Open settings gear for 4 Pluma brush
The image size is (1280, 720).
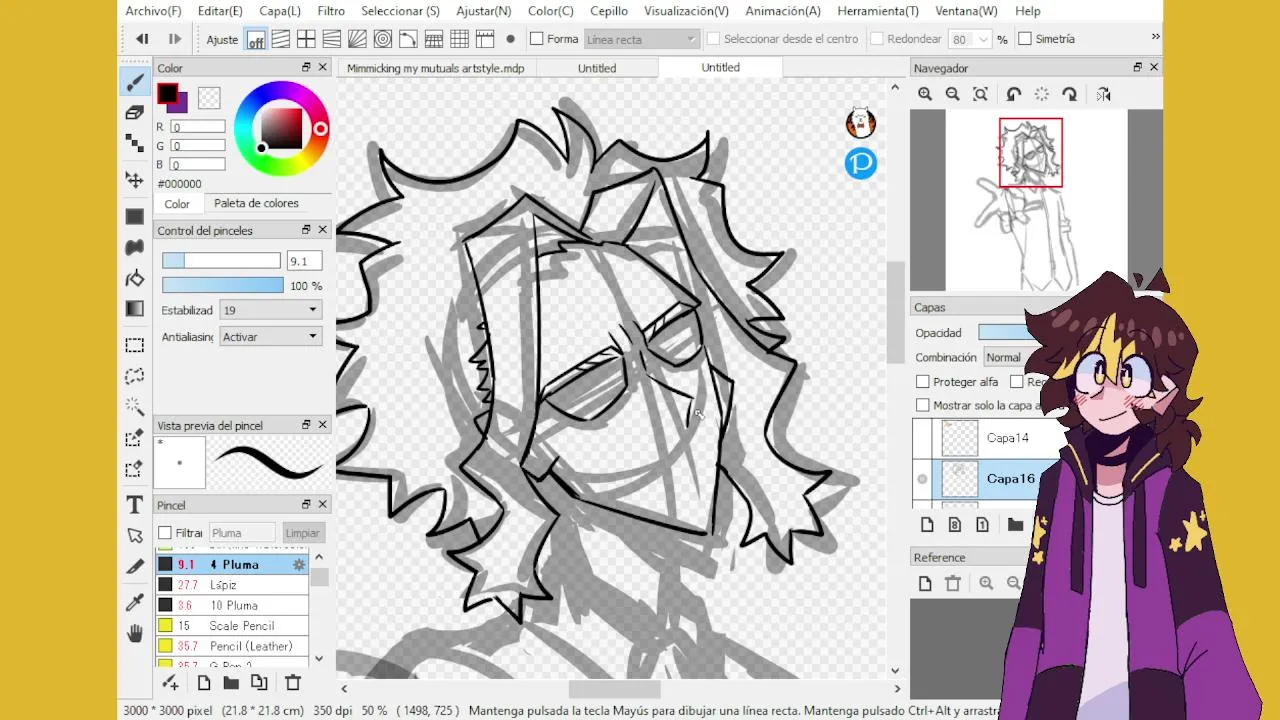298,565
